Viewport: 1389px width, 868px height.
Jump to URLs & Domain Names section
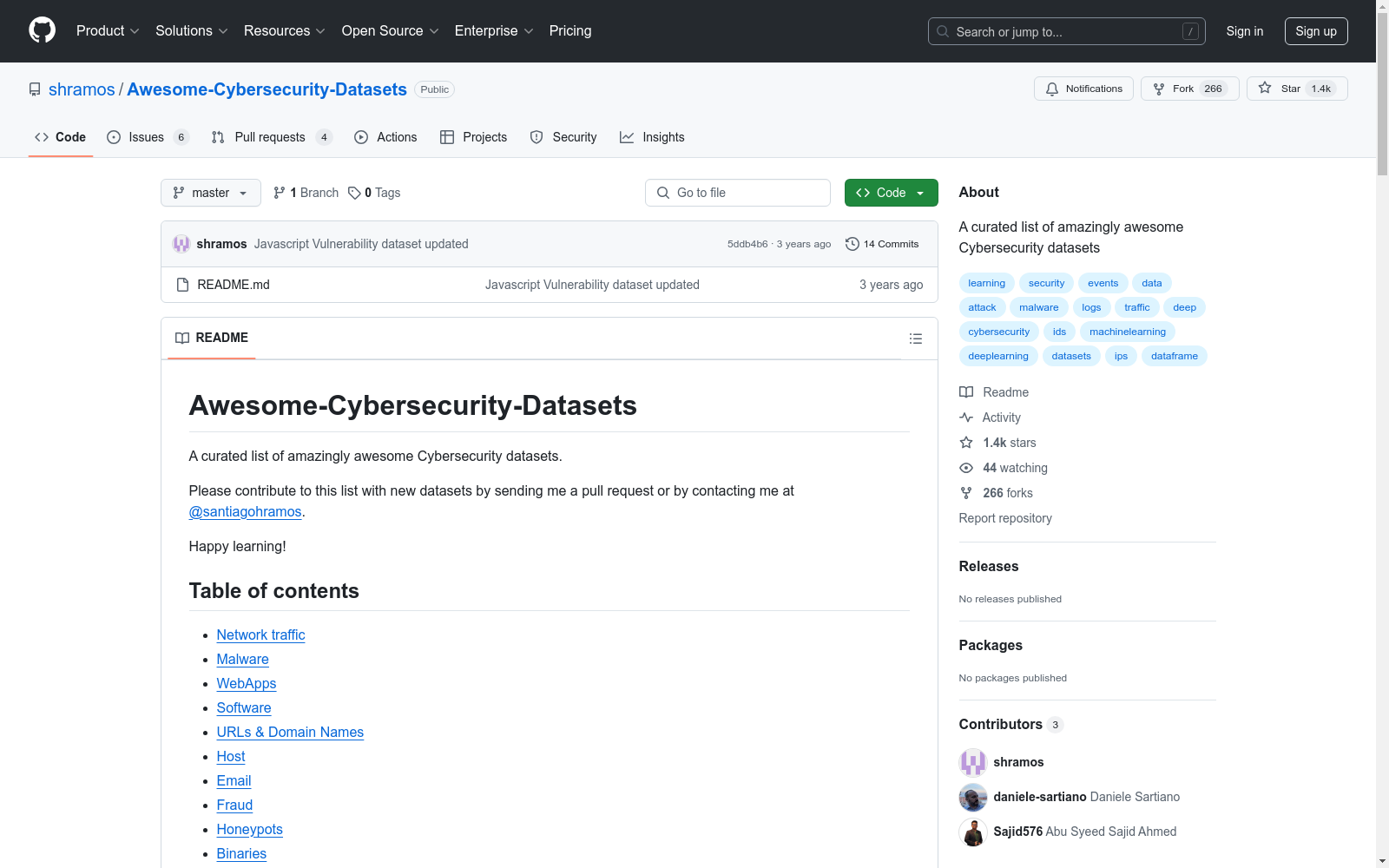290,733
